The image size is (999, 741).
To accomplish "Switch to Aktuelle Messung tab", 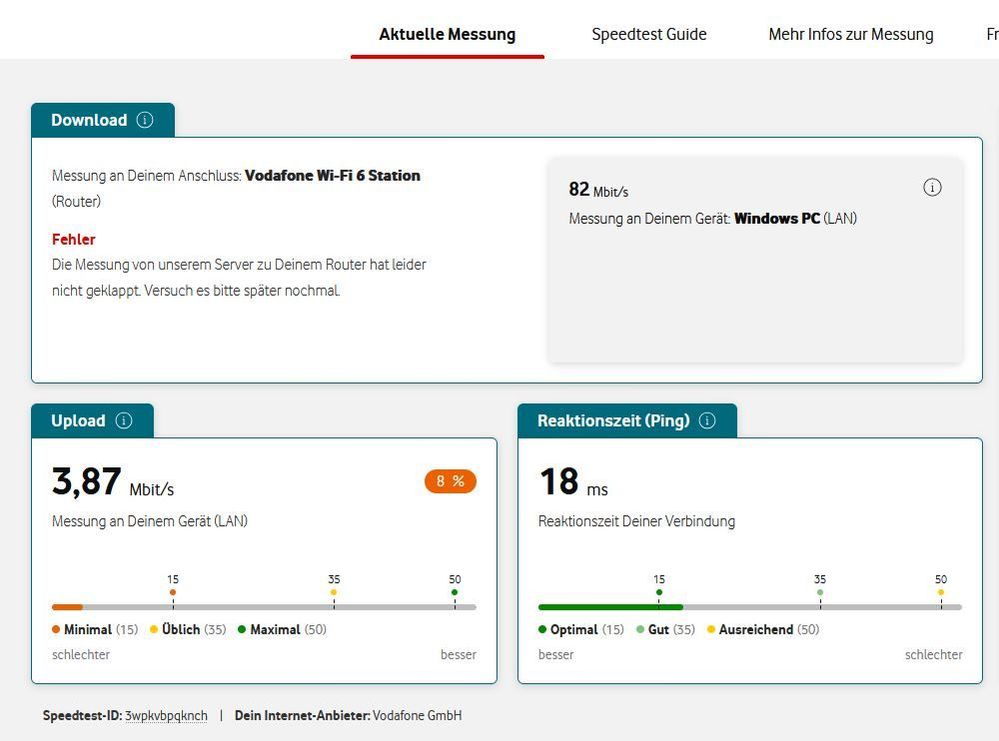I will [x=447, y=34].
